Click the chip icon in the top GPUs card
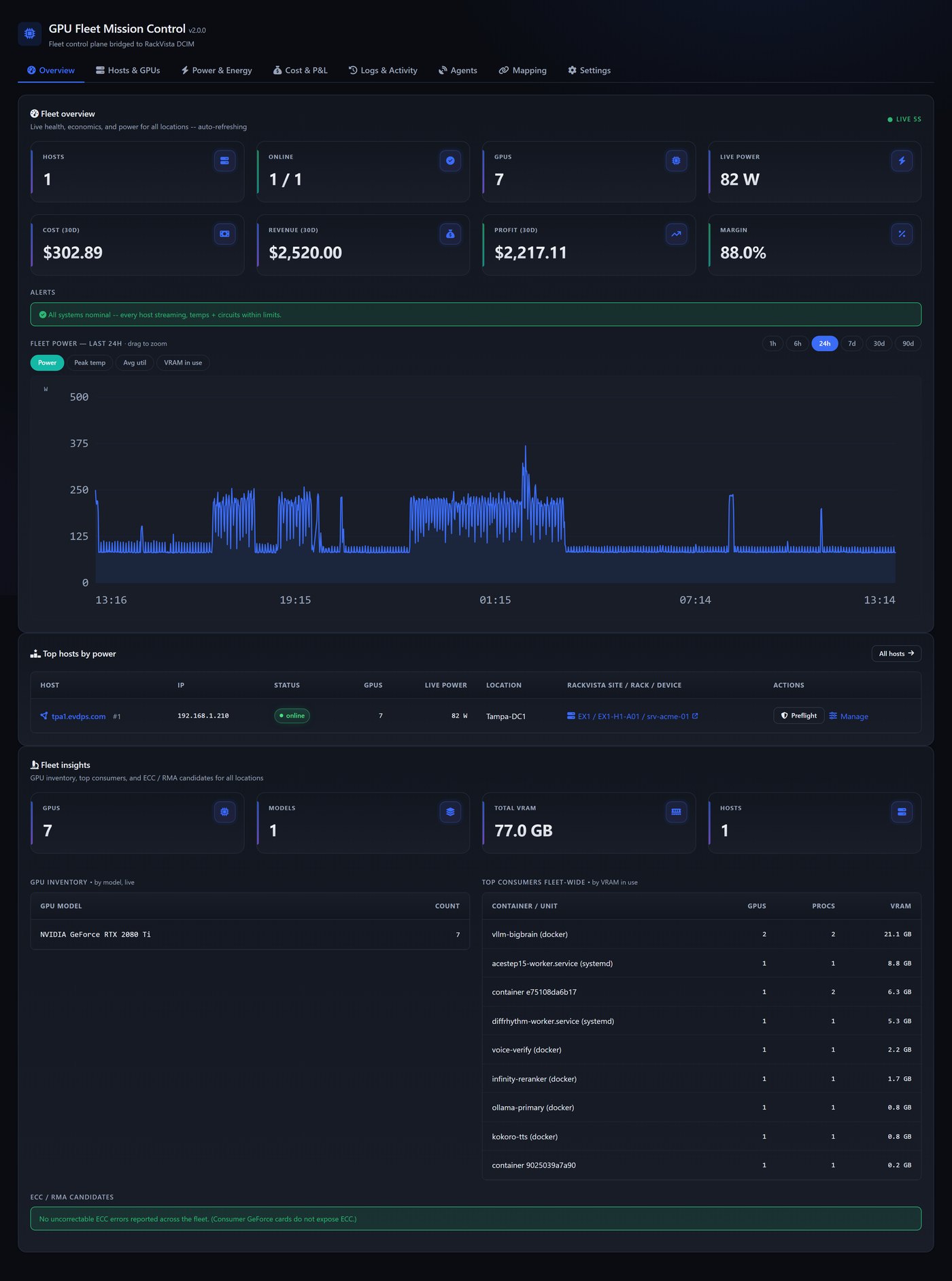 click(676, 161)
